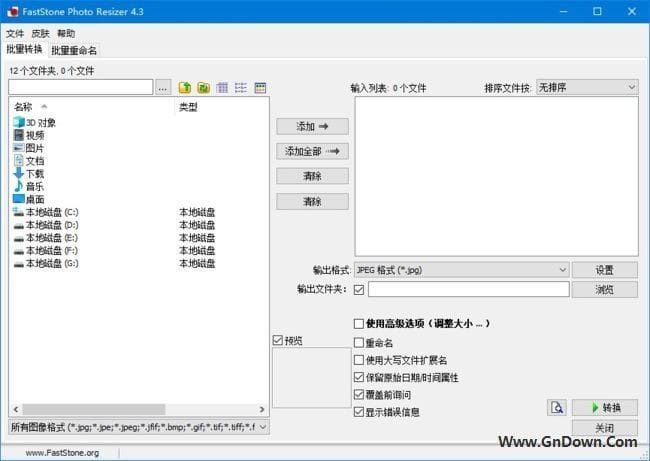This screenshot has width=650, height=461.
Task: Click the file list horizontal scrollbar thumb
Action: point(94,410)
